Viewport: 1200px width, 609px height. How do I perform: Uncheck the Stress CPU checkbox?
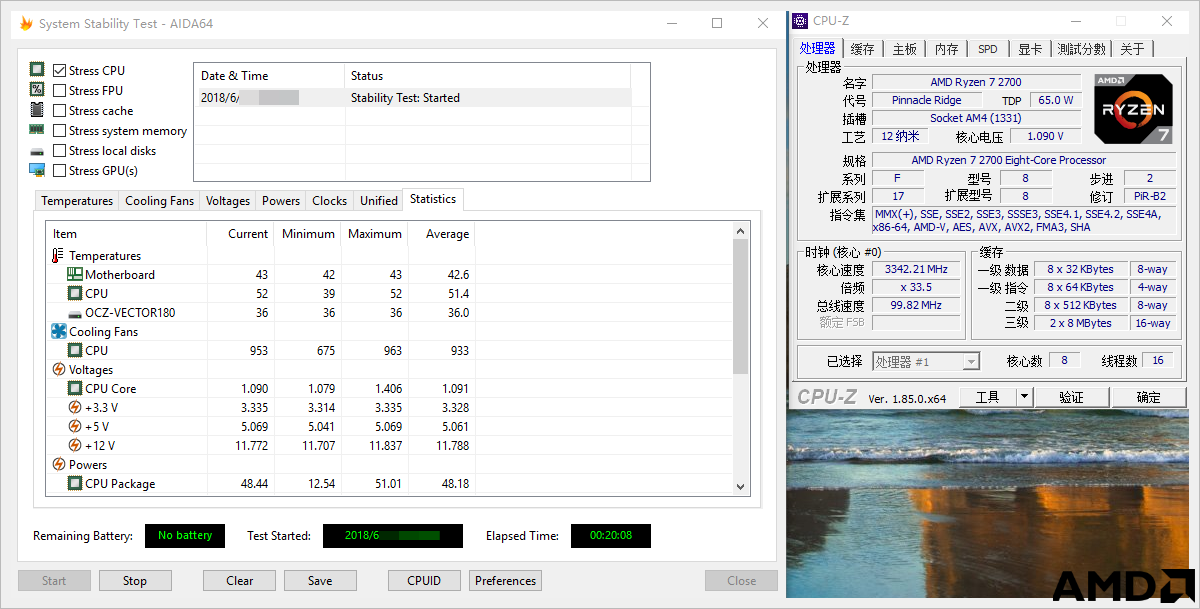tap(60, 70)
